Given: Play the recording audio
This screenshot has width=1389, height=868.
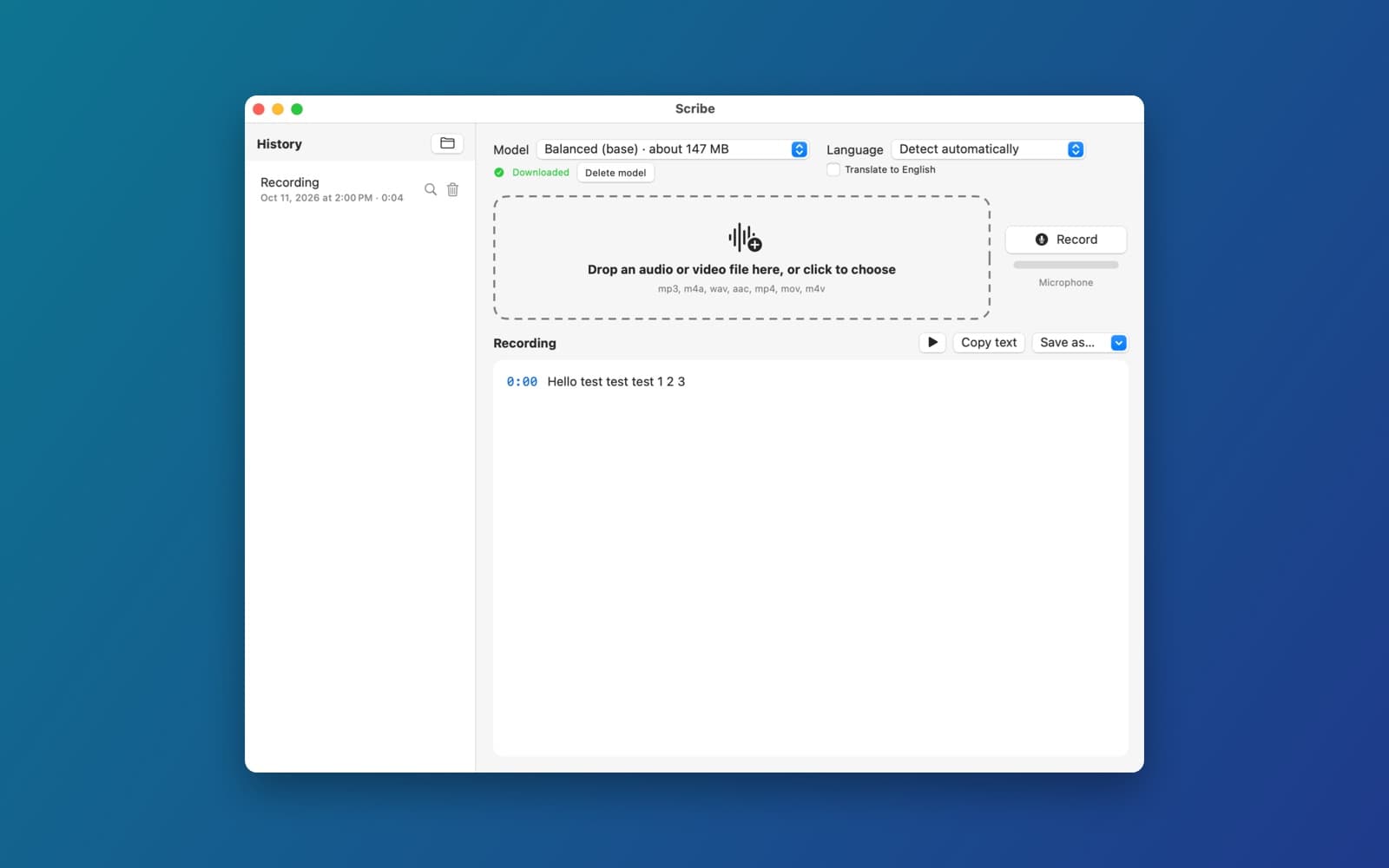Looking at the screenshot, I should (x=932, y=343).
